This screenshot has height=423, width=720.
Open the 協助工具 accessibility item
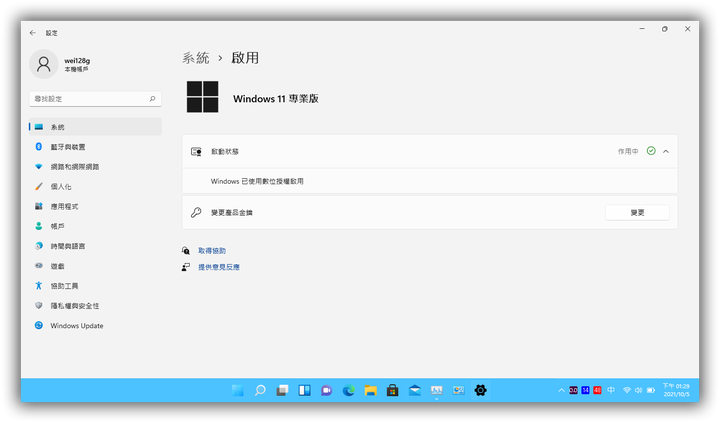pos(95,286)
